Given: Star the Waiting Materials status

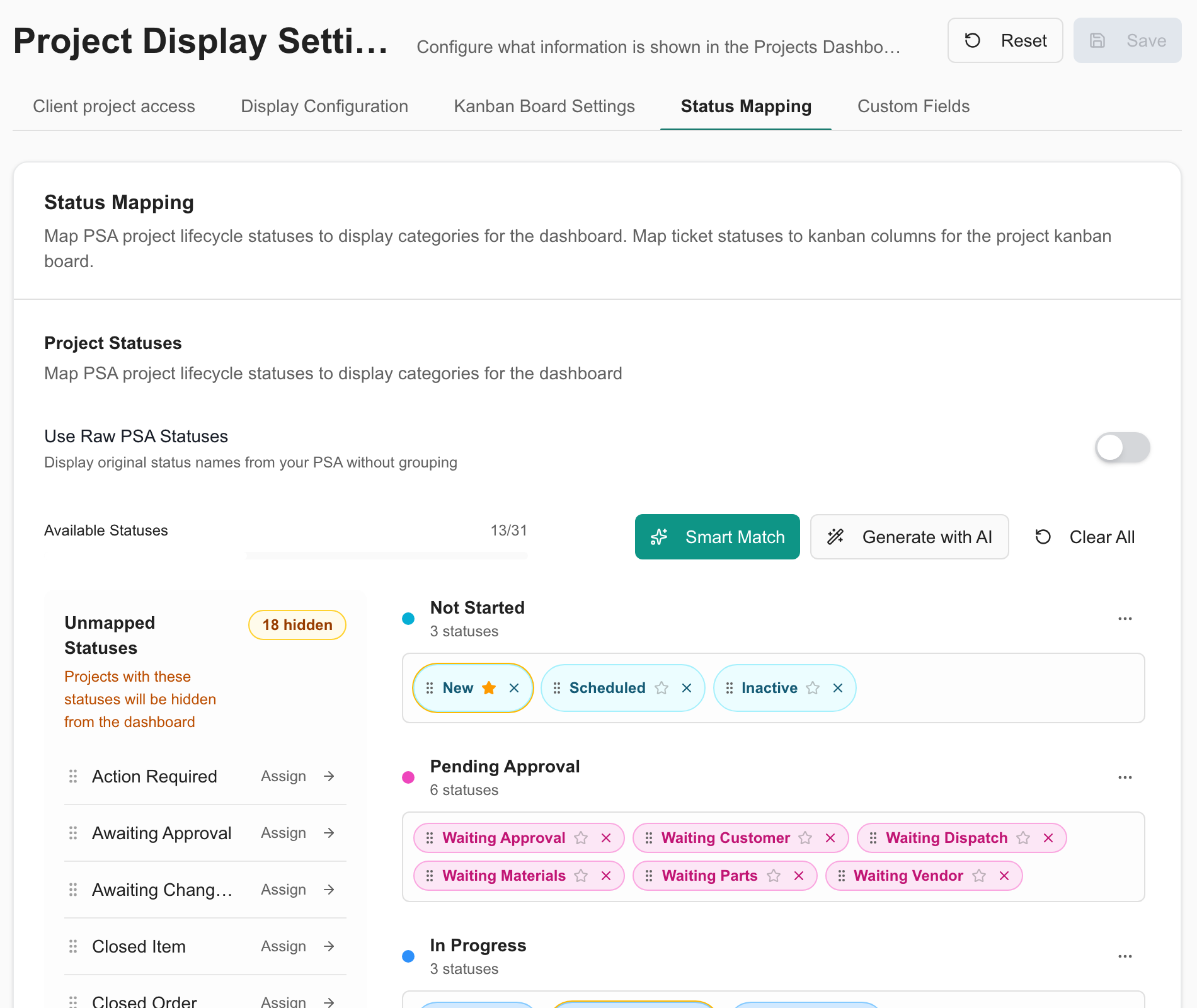Looking at the screenshot, I should (581, 876).
